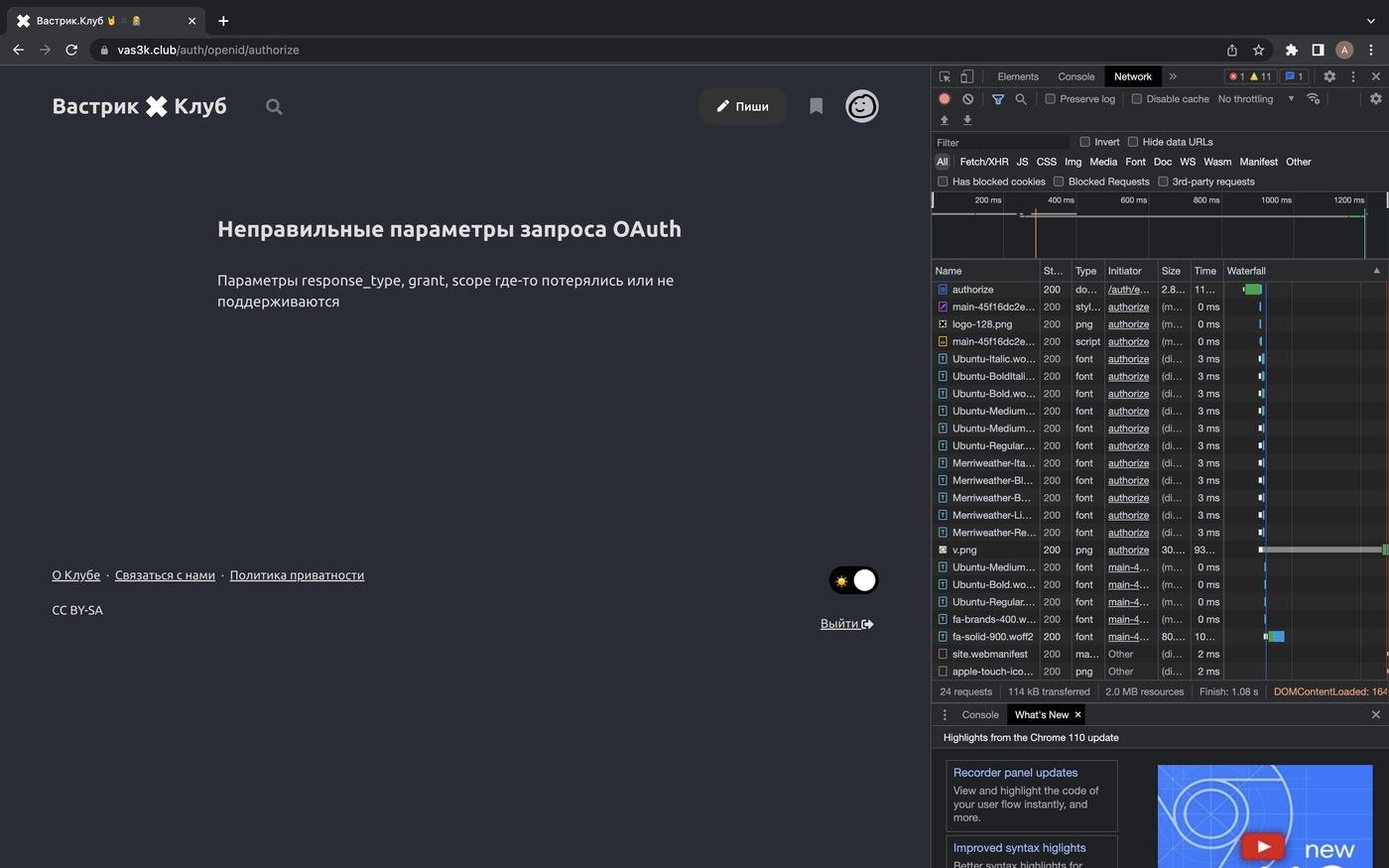The width and height of the screenshot is (1389, 868).
Task: Switch to the Console tab
Action: click(x=1075, y=76)
